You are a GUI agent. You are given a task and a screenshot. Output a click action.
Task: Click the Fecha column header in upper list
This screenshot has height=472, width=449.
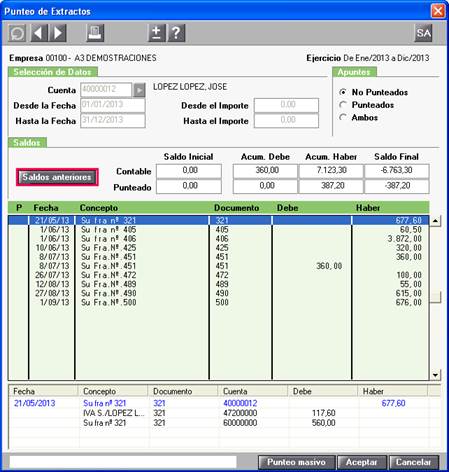46,208
